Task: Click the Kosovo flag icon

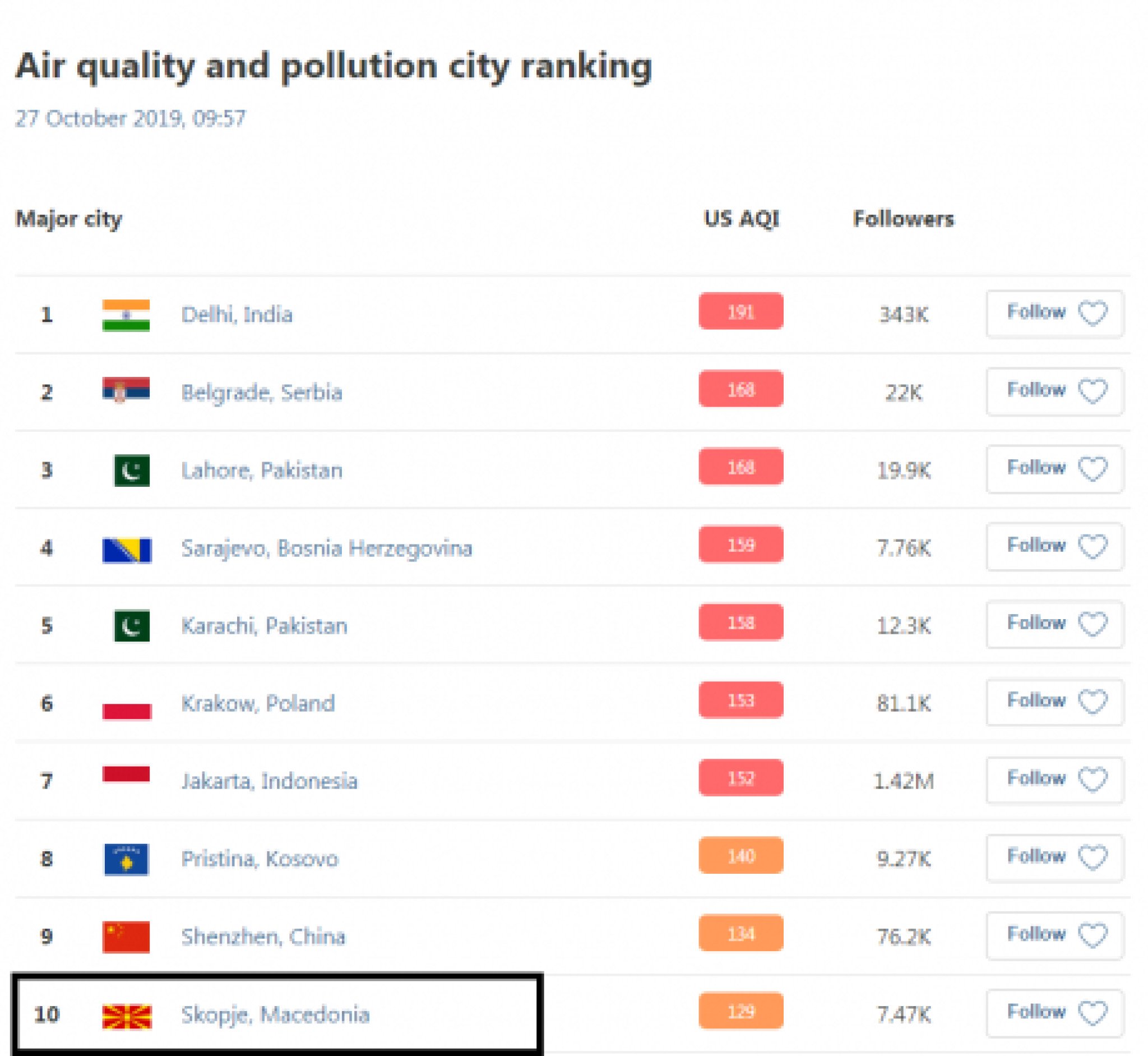Action: 126,859
